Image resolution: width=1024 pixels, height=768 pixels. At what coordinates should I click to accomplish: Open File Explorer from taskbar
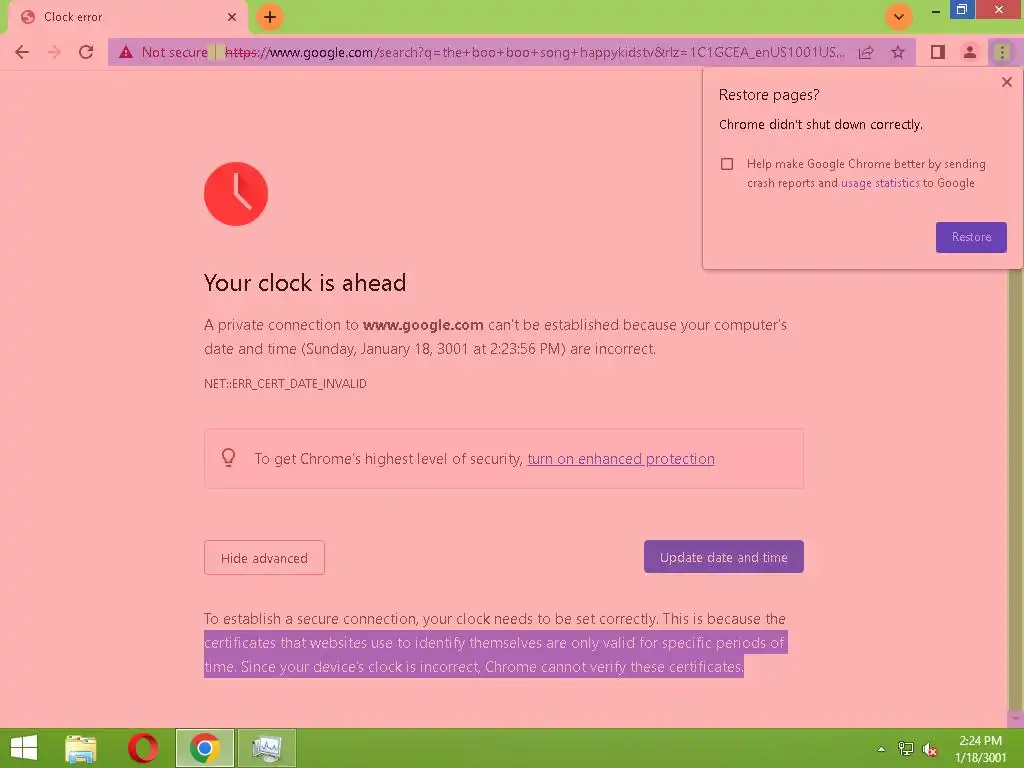[81, 748]
